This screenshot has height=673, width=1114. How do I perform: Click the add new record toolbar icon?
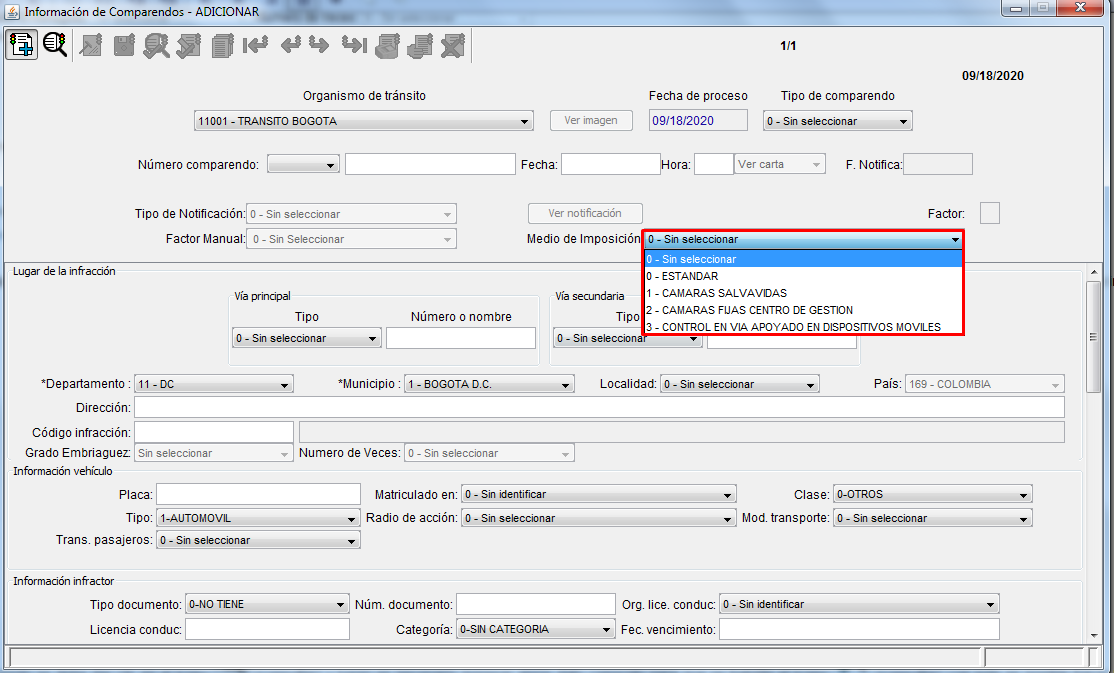(22, 45)
